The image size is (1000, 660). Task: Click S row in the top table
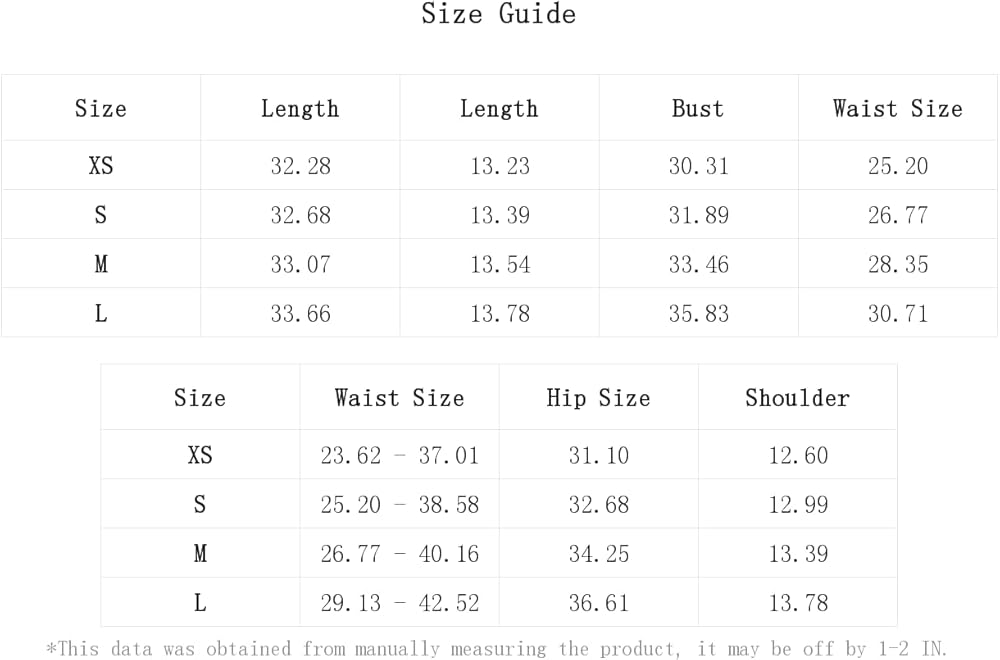pyautogui.click(x=100, y=215)
